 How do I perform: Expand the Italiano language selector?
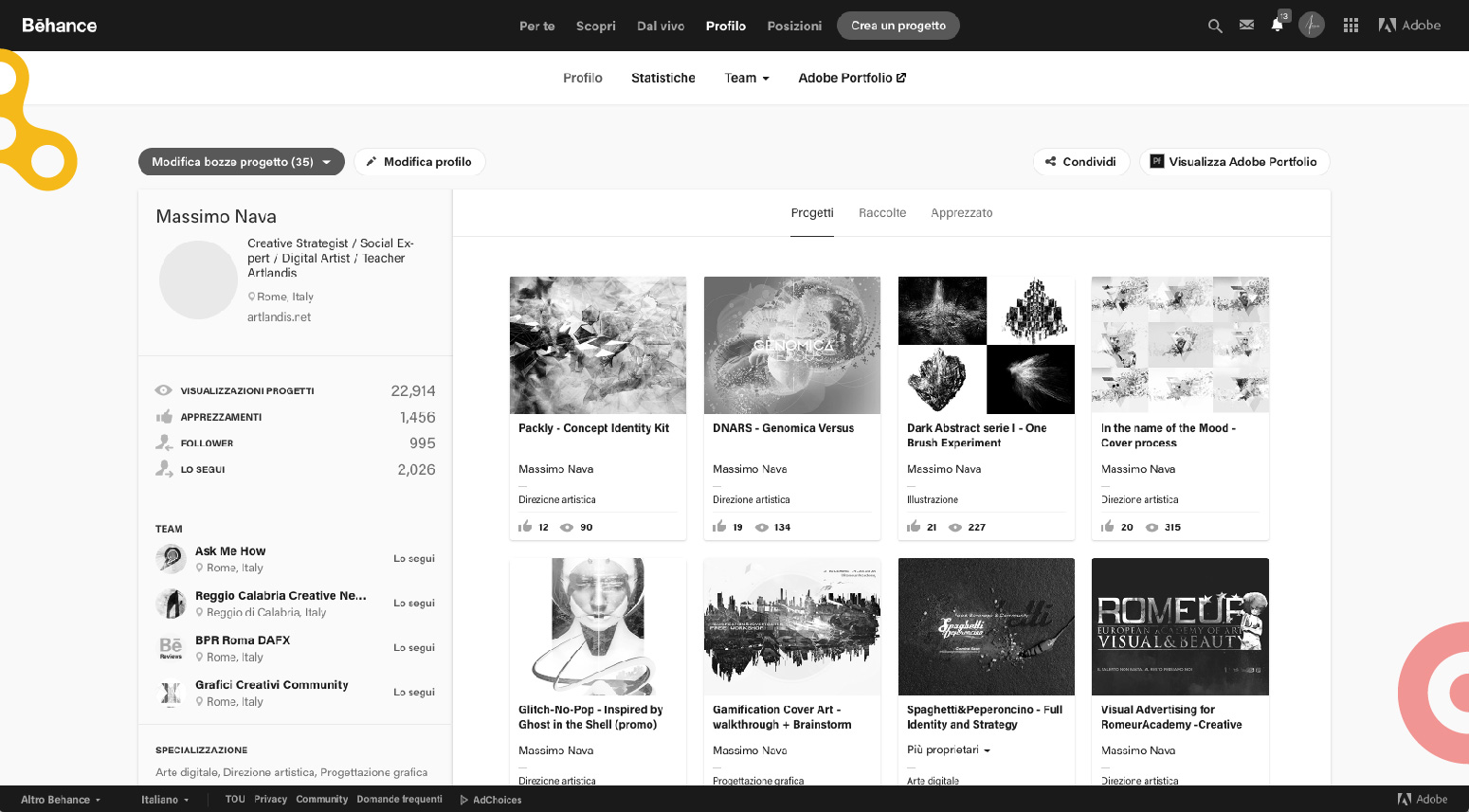point(165,800)
